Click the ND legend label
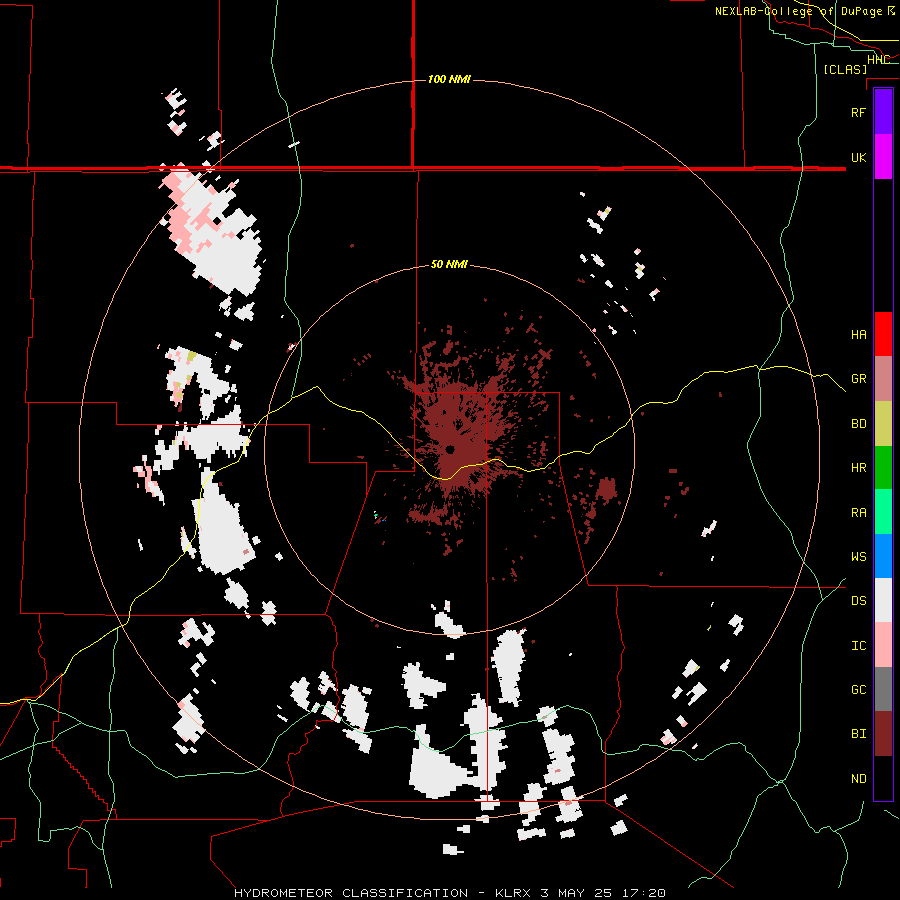The width and height of the screenshot is (900, 900). click(858, 779)
